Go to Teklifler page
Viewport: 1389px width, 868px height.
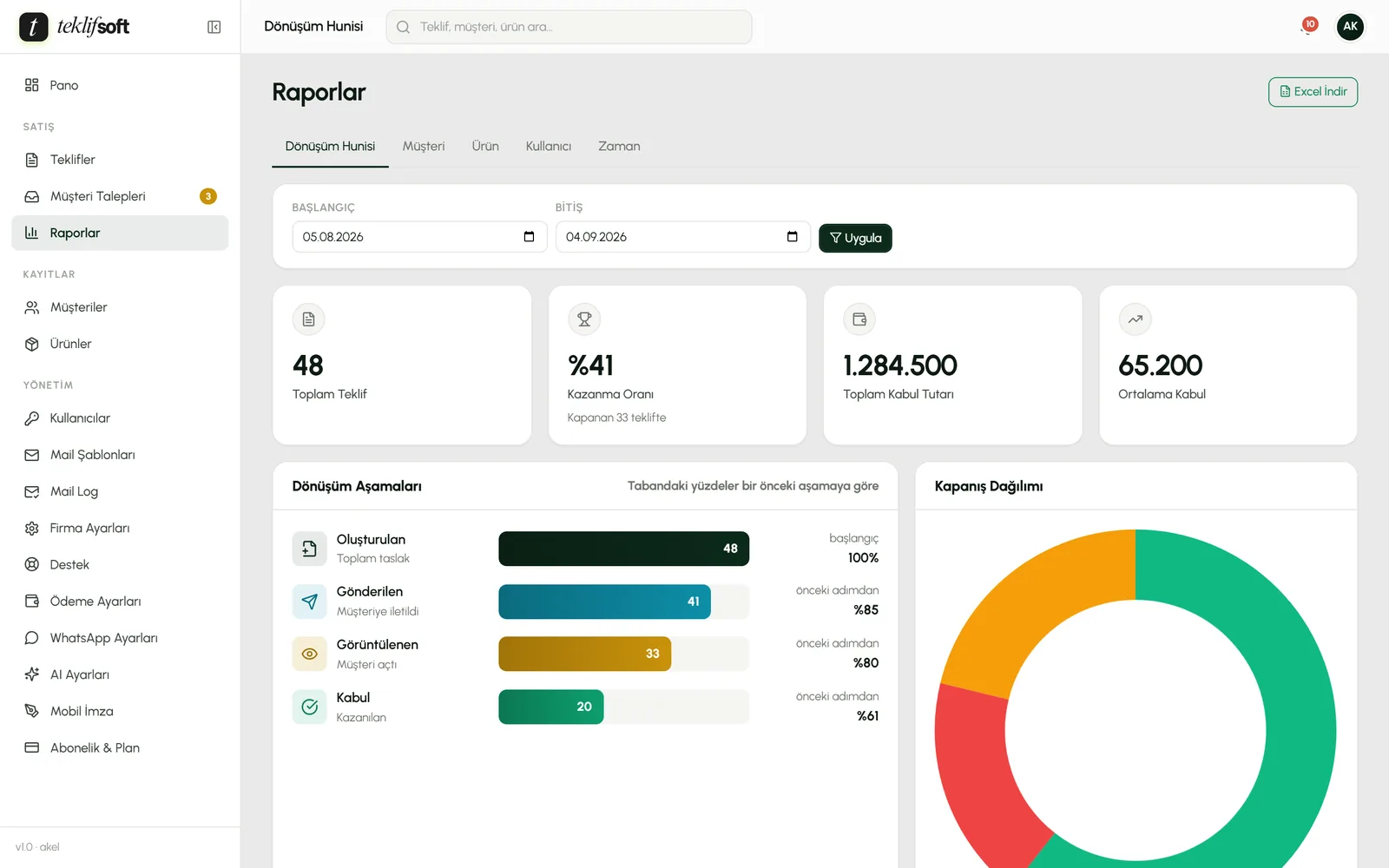point(120,160)
